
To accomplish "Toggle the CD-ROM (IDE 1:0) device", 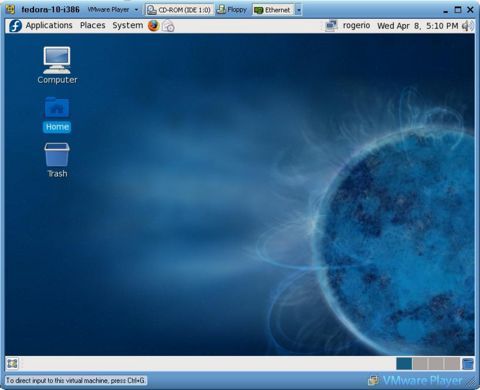I will (179, 10).
